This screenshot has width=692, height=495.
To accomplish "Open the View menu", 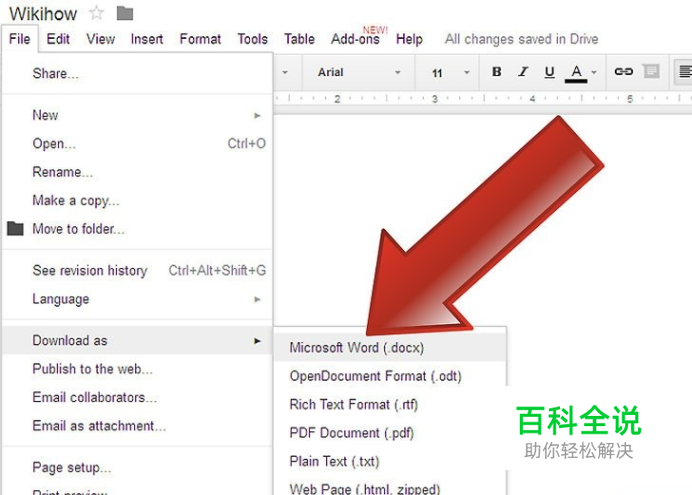I will 101,39.
